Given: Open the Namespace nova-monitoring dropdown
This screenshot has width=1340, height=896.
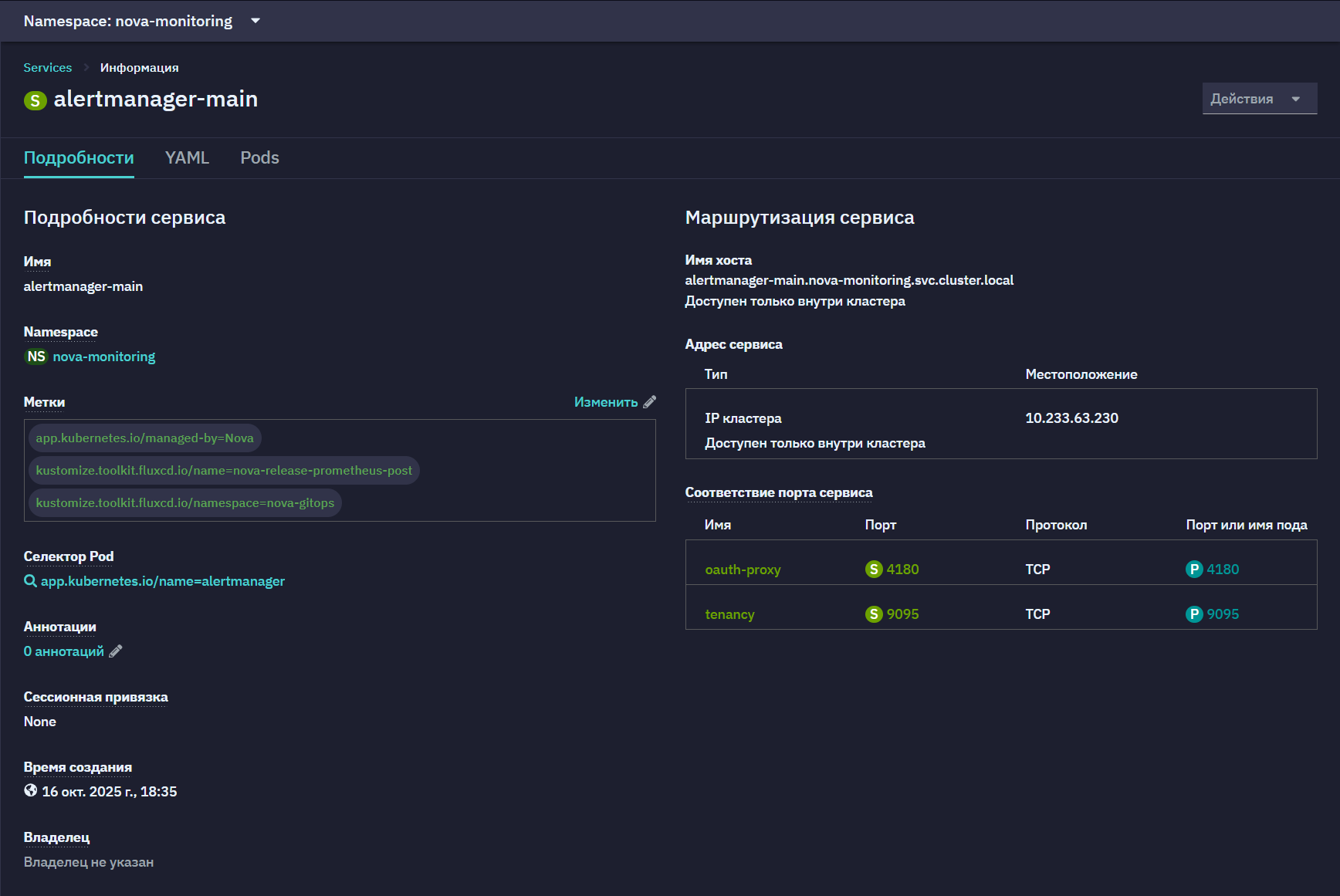Looking at the screenshot, I should [142, 21].
